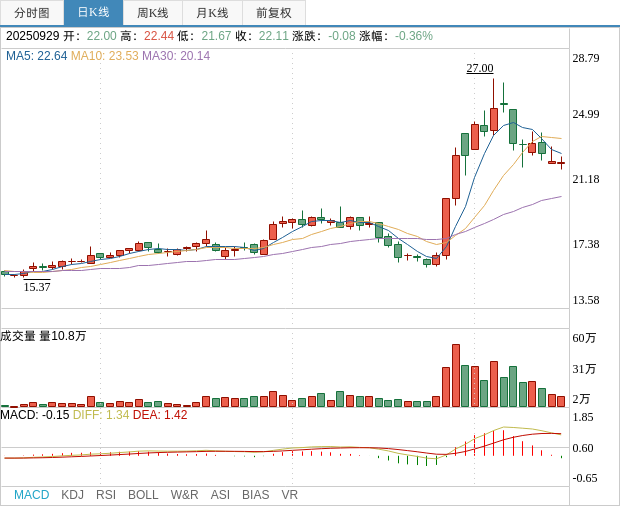Screen dimensions: 620x506
Task: Switch to the 分时图 tab
Action: click(x=32, y=13)
